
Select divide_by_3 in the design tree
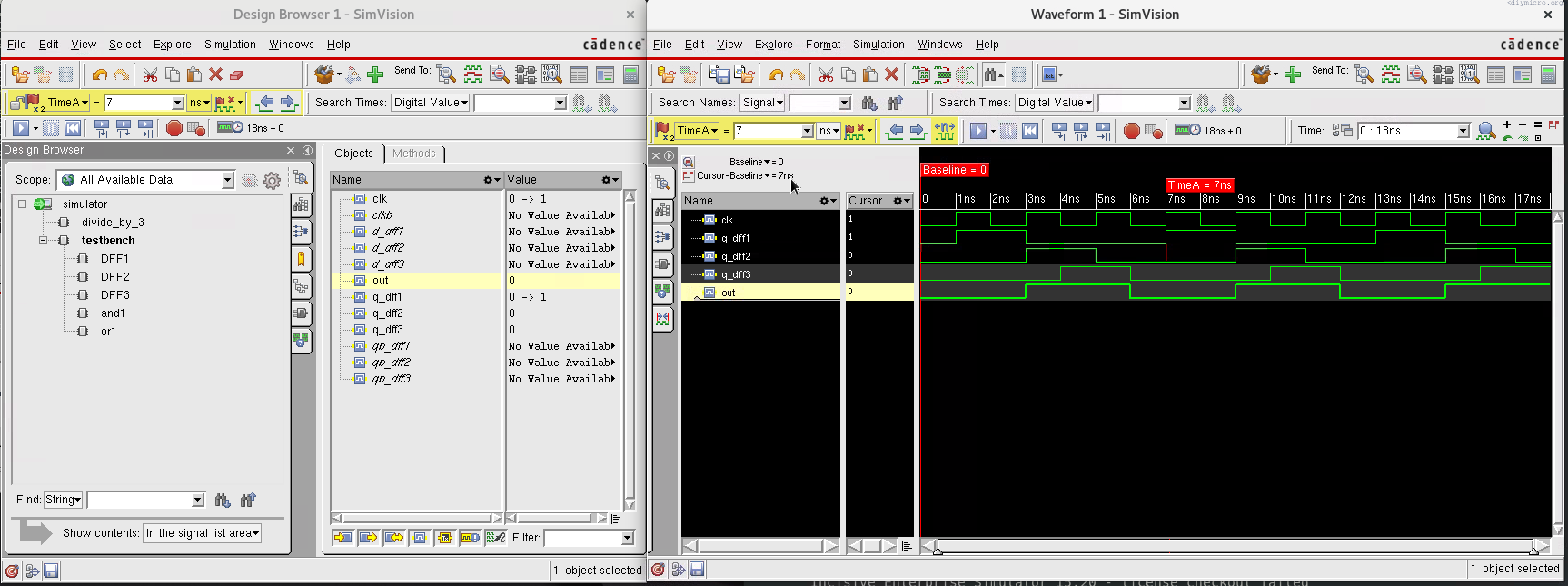click(113, 223)
